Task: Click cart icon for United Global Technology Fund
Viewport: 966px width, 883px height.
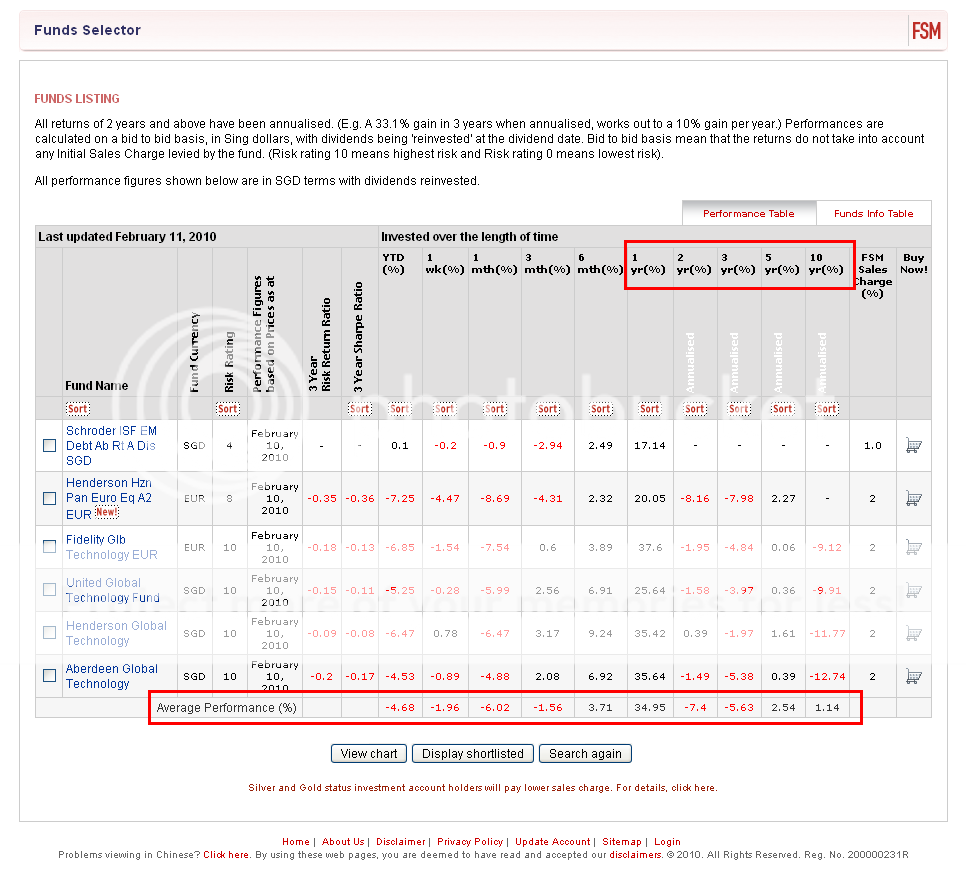Action: tap(914, 590)
